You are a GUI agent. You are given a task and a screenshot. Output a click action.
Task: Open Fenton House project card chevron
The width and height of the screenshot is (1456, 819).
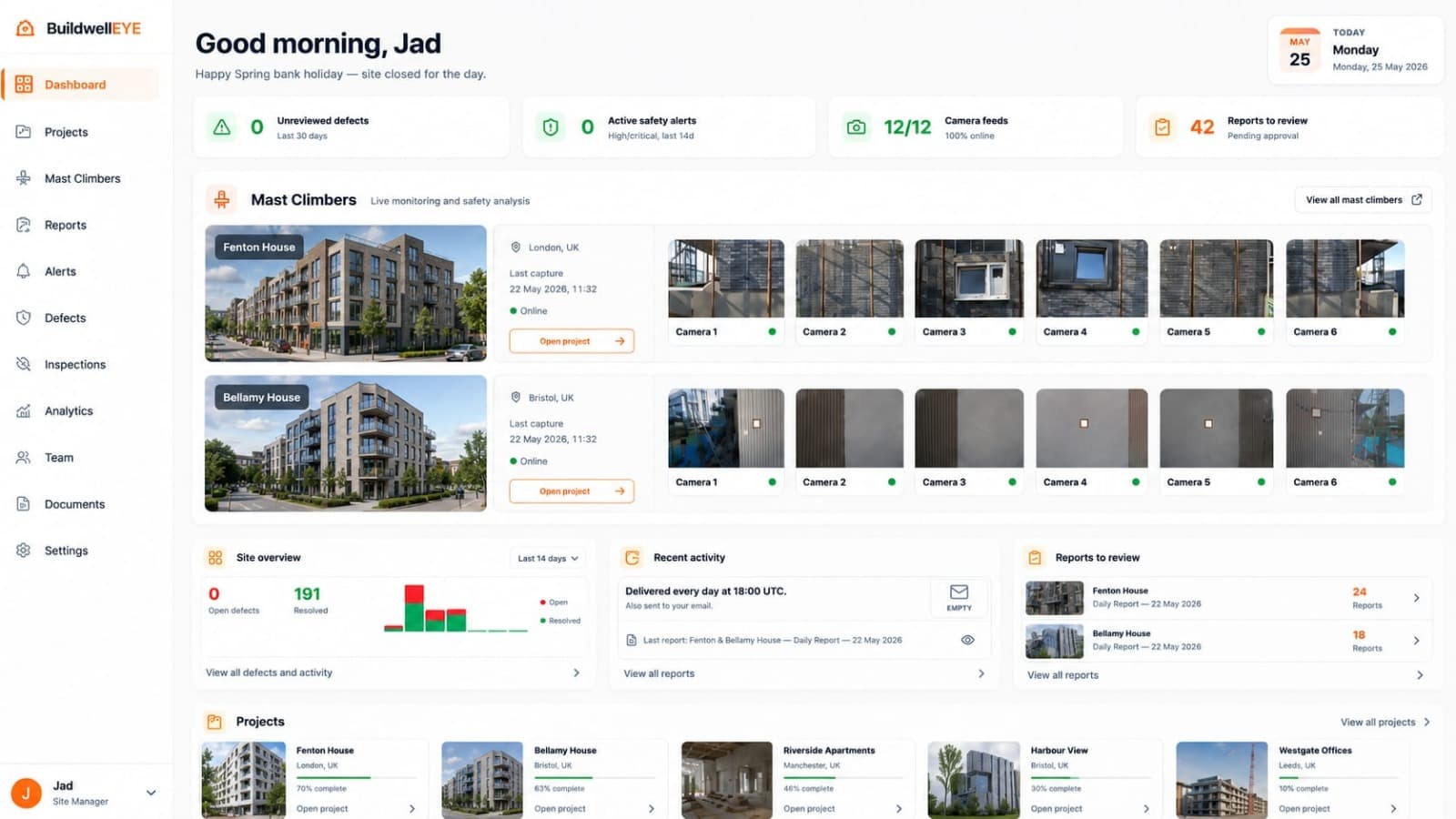click(x=412, y=808)
